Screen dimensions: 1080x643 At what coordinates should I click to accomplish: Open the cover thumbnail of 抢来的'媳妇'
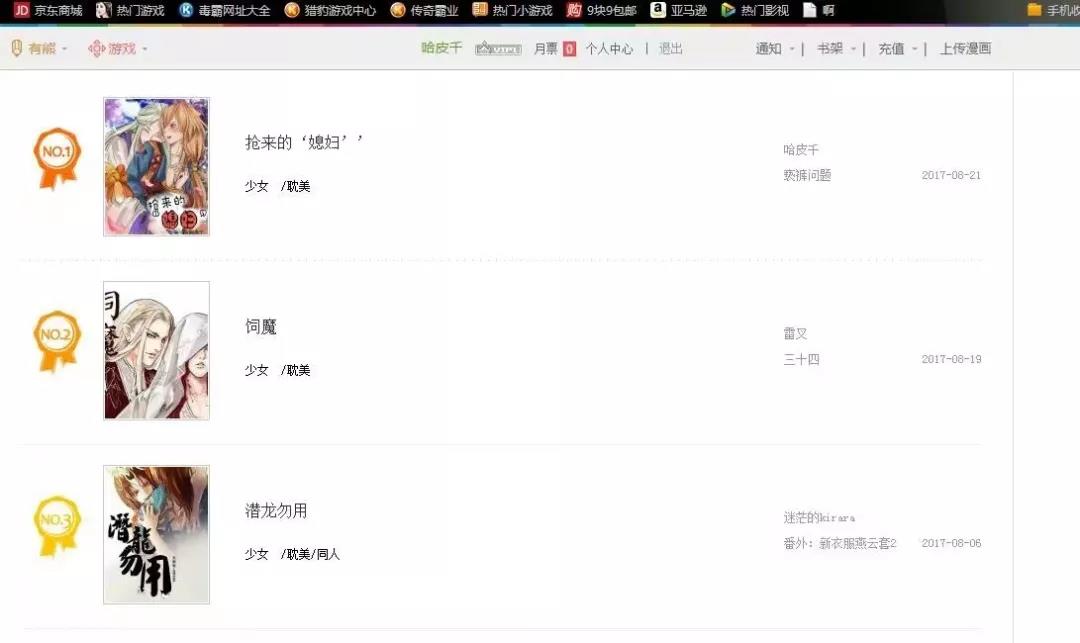[x=156, y=167]
